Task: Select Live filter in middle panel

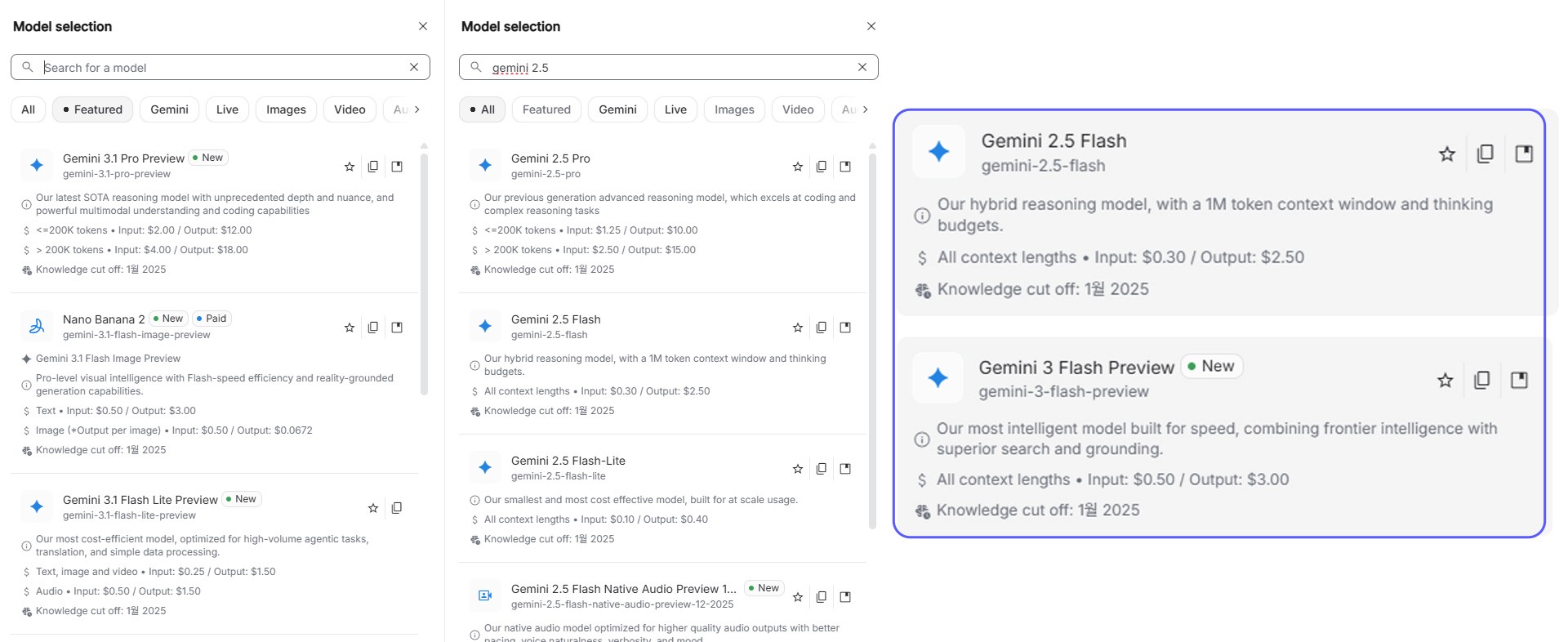Action: coord(675,109)
